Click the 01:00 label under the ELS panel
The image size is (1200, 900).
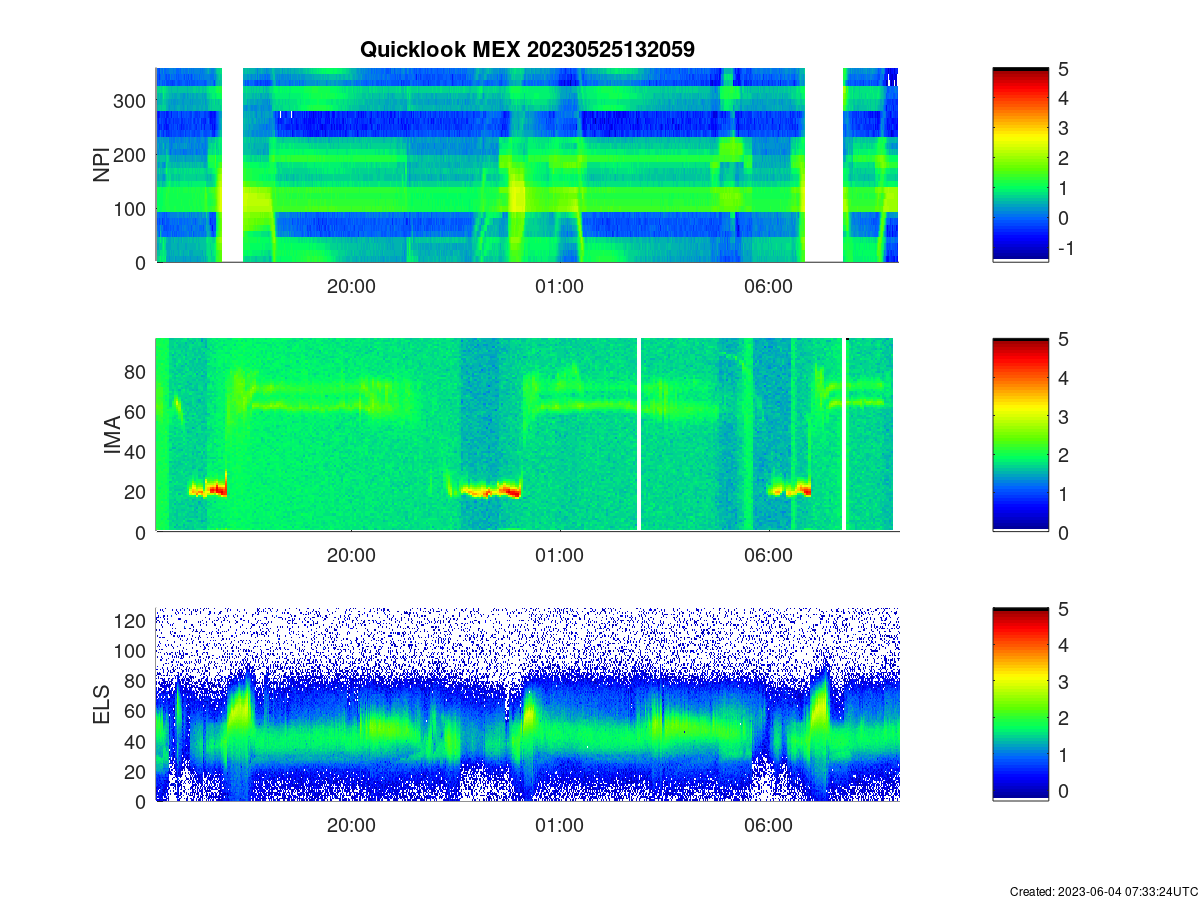click(559, 825)
